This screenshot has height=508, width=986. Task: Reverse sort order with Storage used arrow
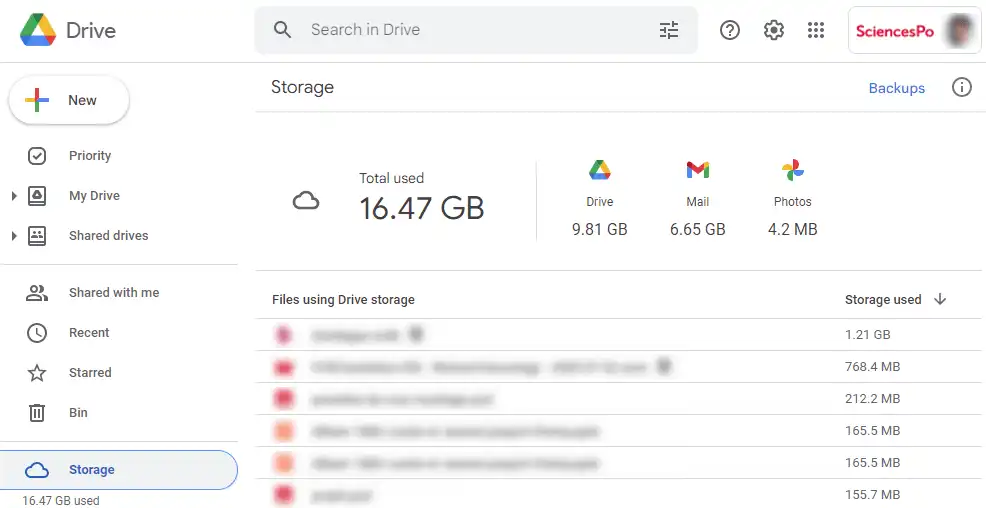940,299
